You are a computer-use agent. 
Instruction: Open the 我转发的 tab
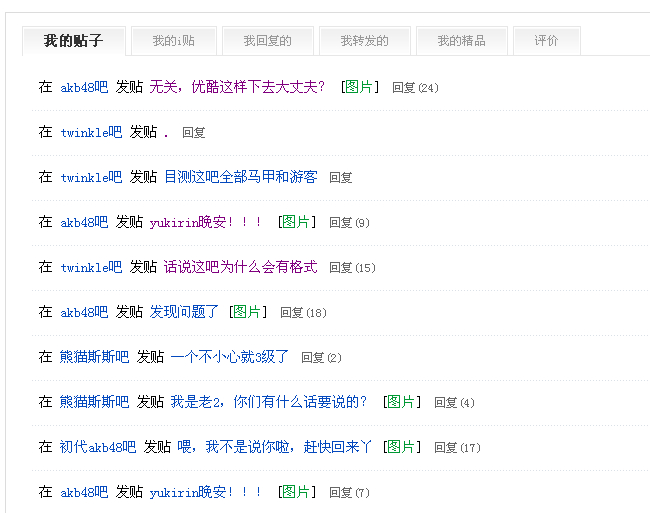pyautogui.click(x=365, y=41)
